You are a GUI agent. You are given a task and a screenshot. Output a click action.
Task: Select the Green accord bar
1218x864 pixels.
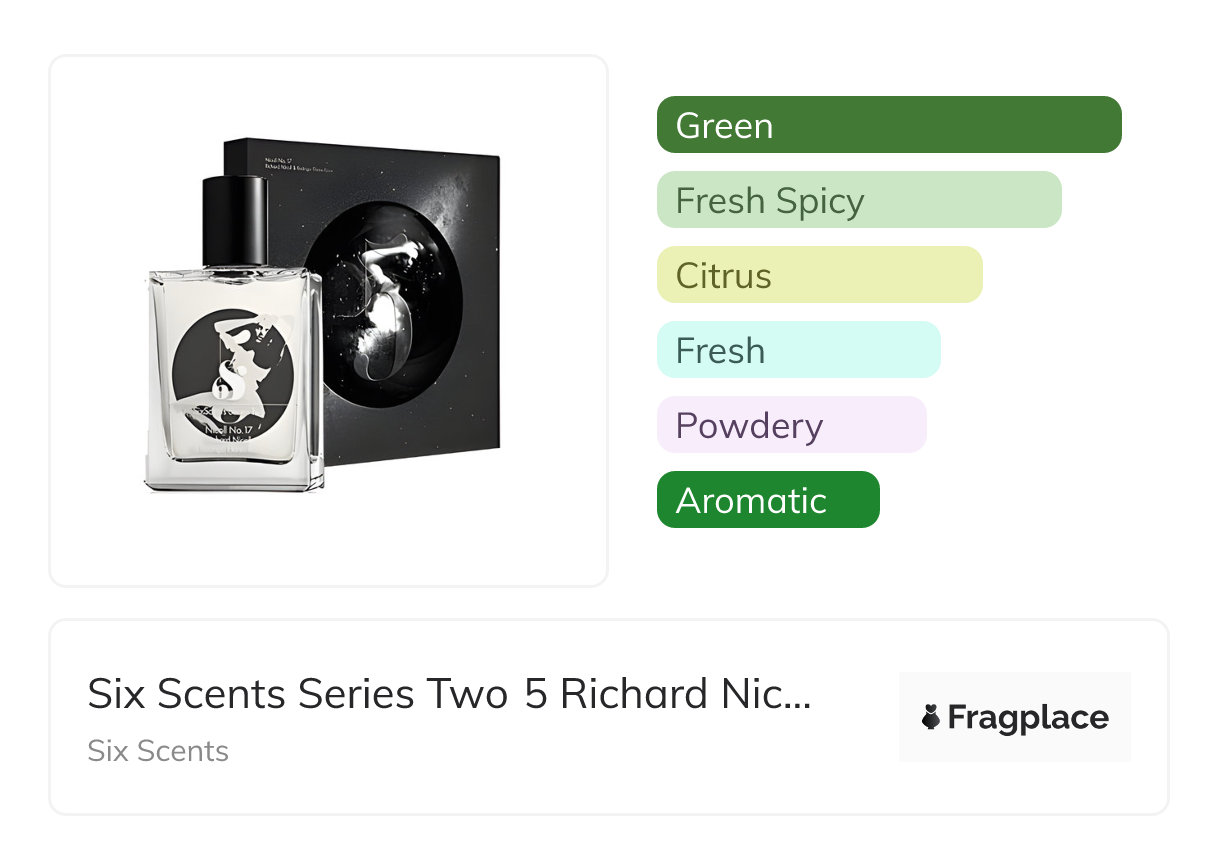point(888,125)
